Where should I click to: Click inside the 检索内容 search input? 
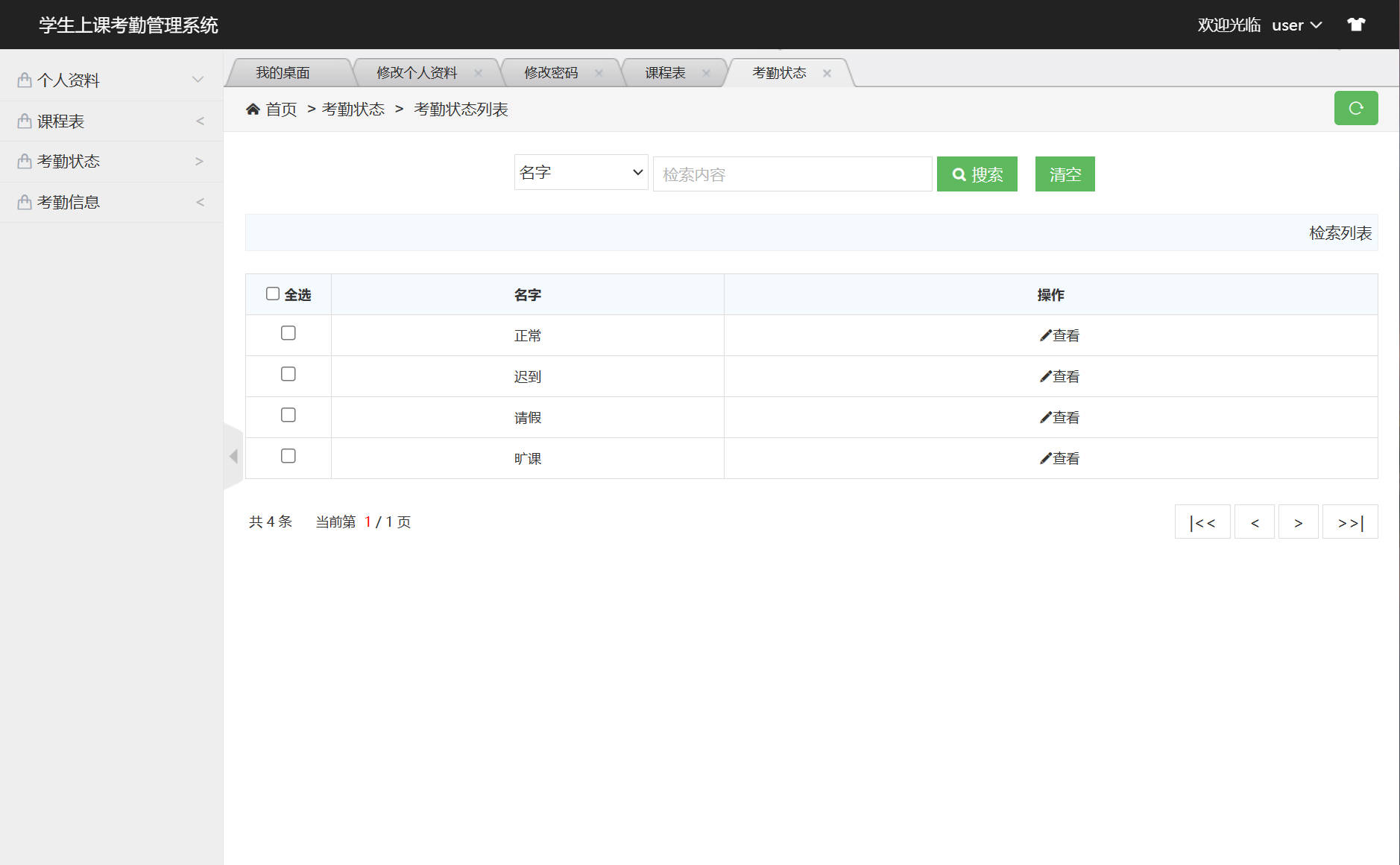(792, 174)
